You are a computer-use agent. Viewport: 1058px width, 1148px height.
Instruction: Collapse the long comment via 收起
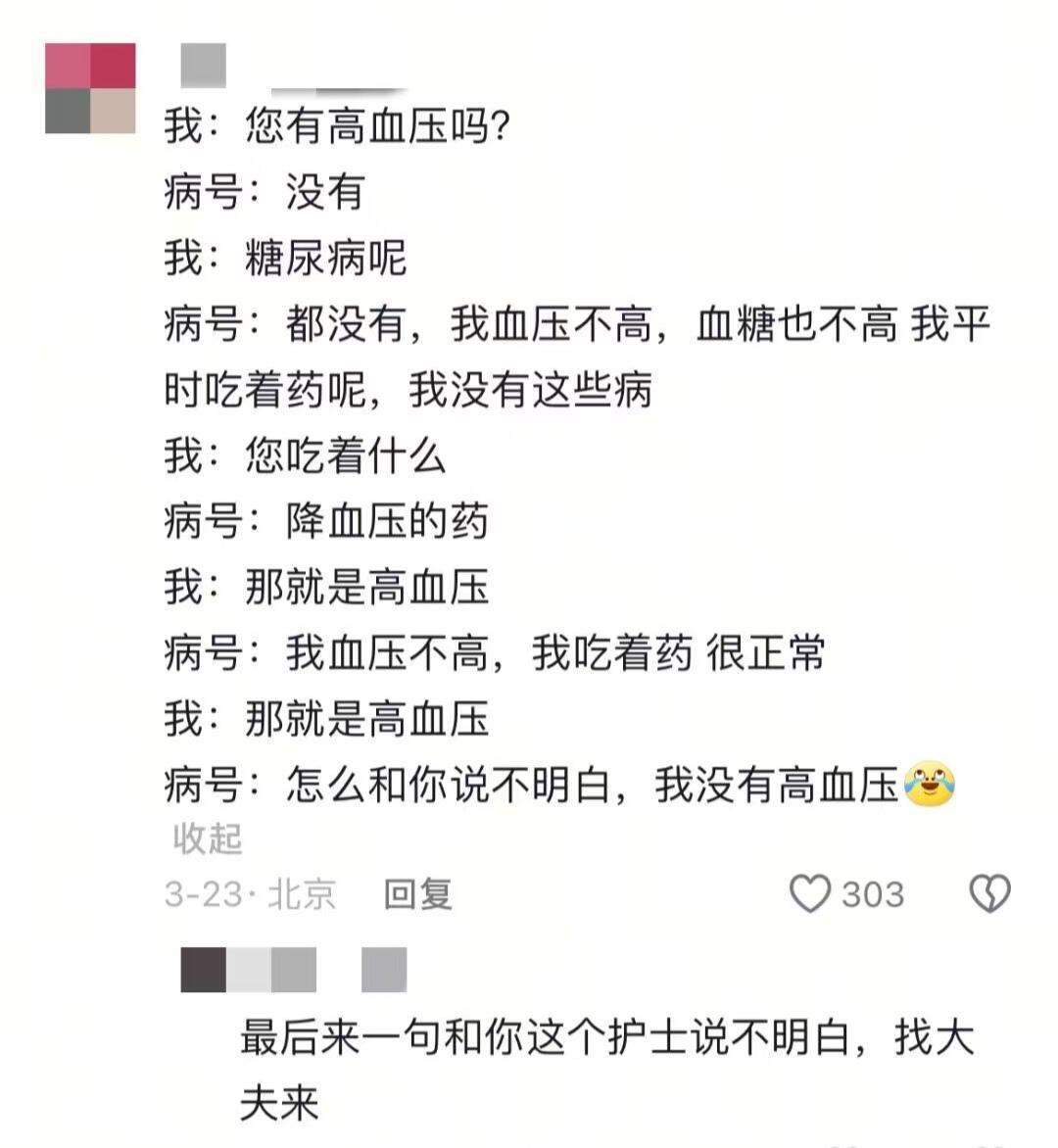pos(208,839)
